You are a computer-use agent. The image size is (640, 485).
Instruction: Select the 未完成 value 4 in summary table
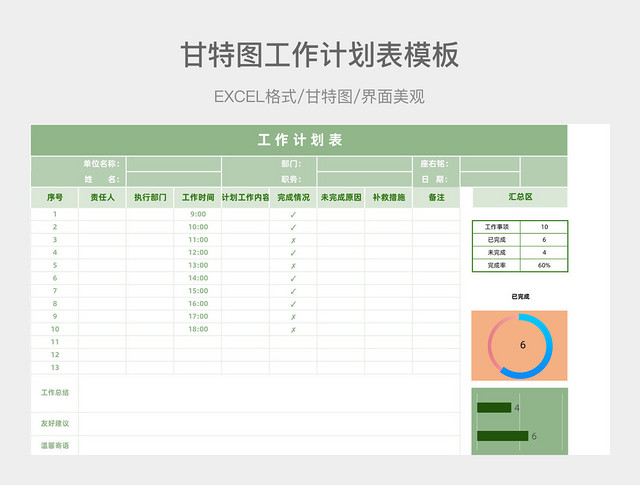(x=544, y=252)
